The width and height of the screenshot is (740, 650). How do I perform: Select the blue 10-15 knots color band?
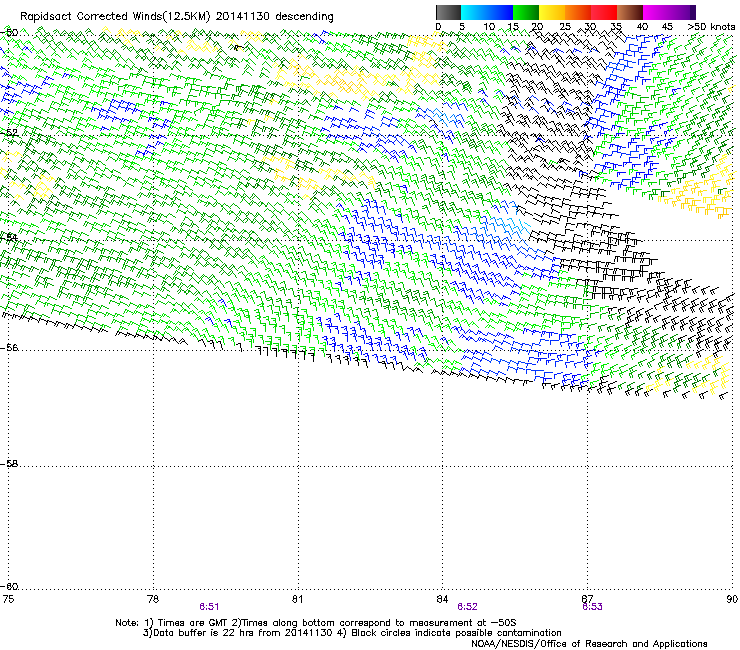point(500,12)
